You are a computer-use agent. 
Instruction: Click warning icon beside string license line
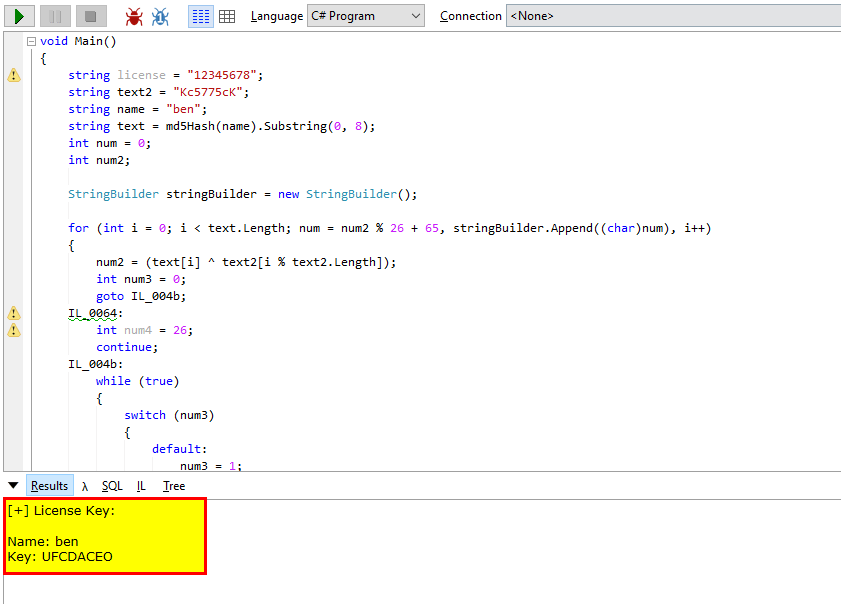coord(14,75)
